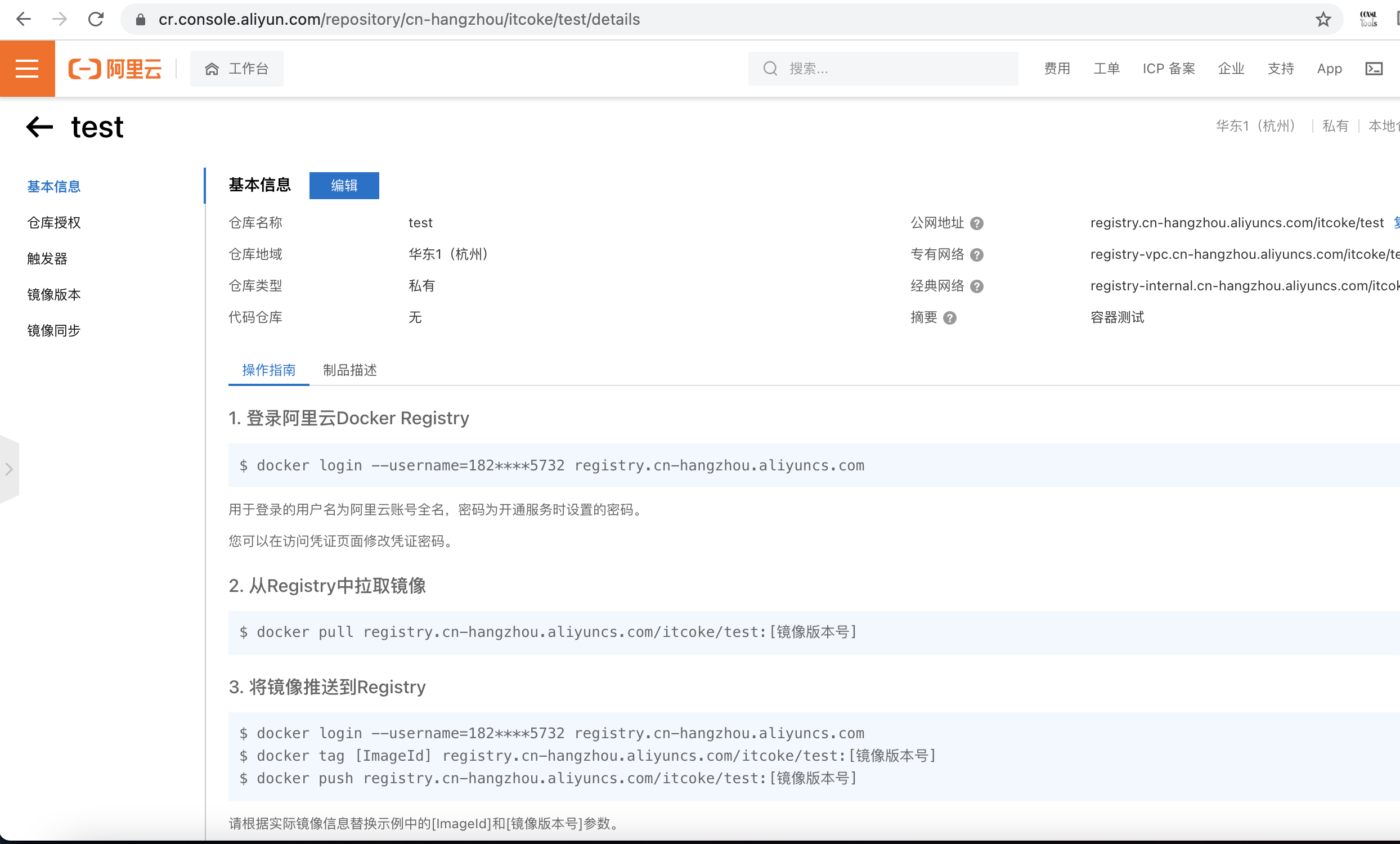
Task: Click help icon next to 专有网络
Action: [976, 255]
